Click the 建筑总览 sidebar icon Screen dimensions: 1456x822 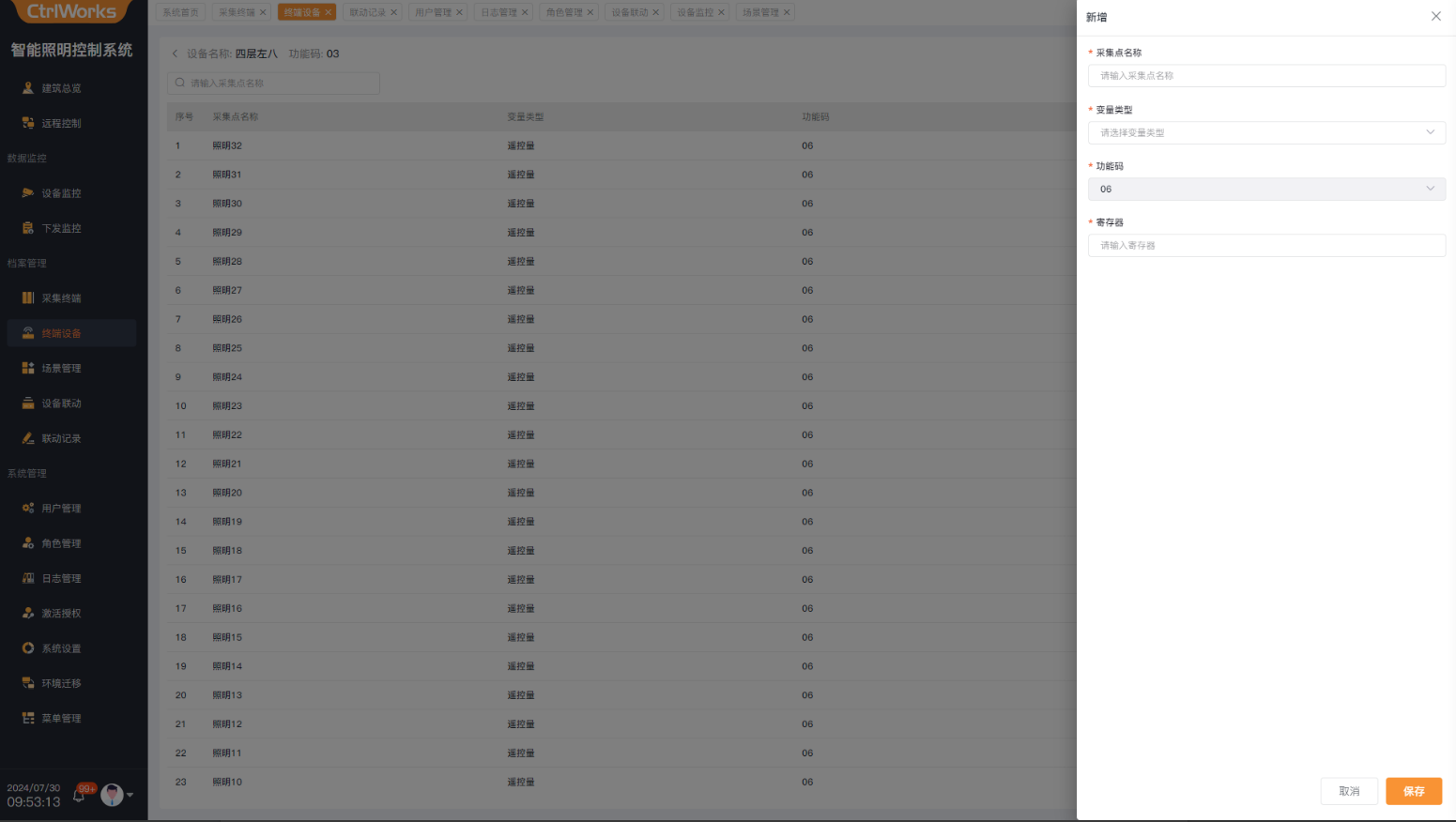tap(28, 88)
